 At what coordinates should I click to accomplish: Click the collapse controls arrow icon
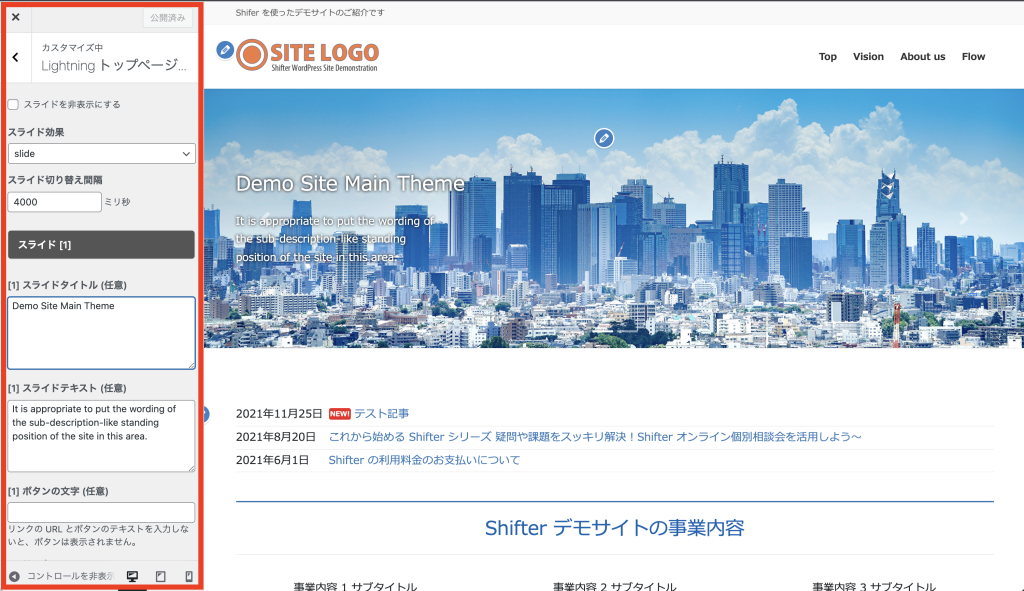15,576
